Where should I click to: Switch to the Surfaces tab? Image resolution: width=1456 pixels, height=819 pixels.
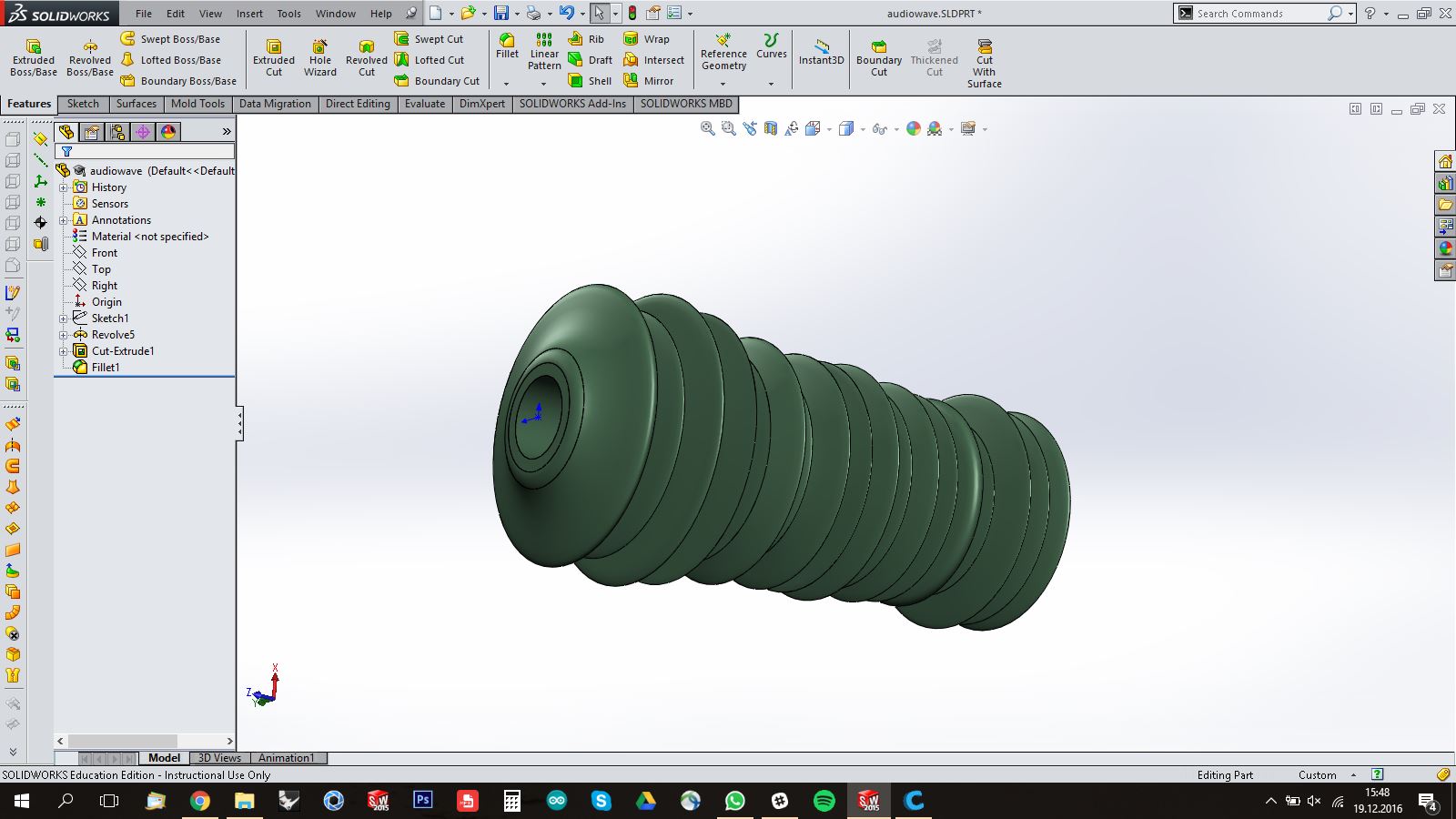tap(136, 104)
